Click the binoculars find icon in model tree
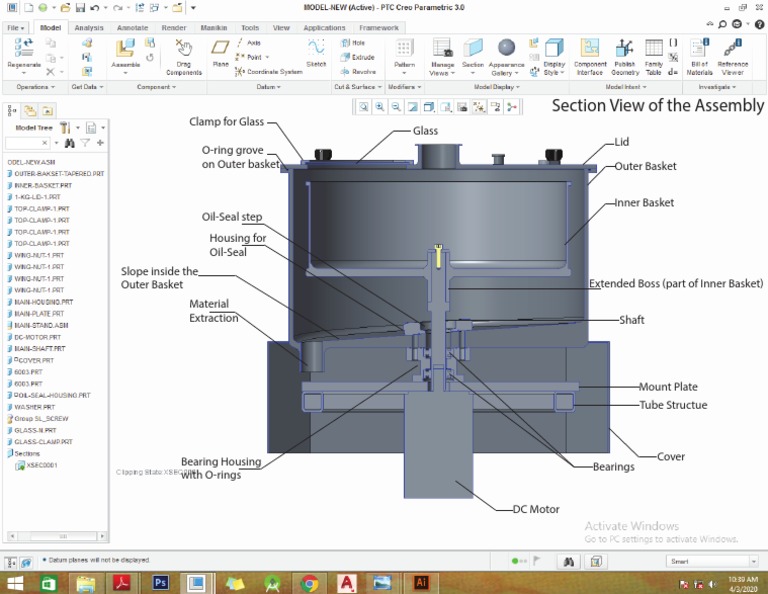The width and height of the screenshot is (768, 594). [70, 143]
